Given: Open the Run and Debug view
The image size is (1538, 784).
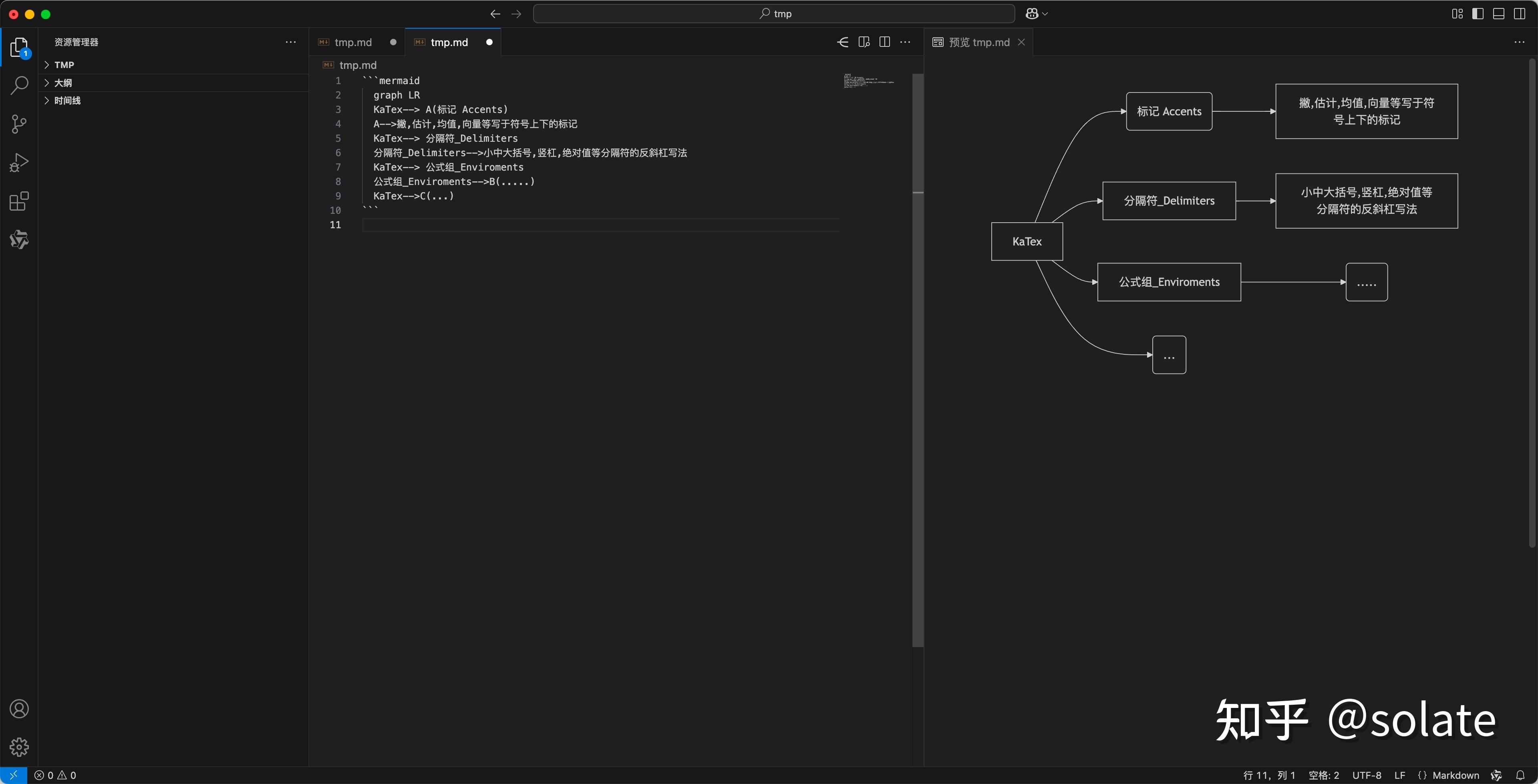Looking at the screenshot, I should point(18,162).
